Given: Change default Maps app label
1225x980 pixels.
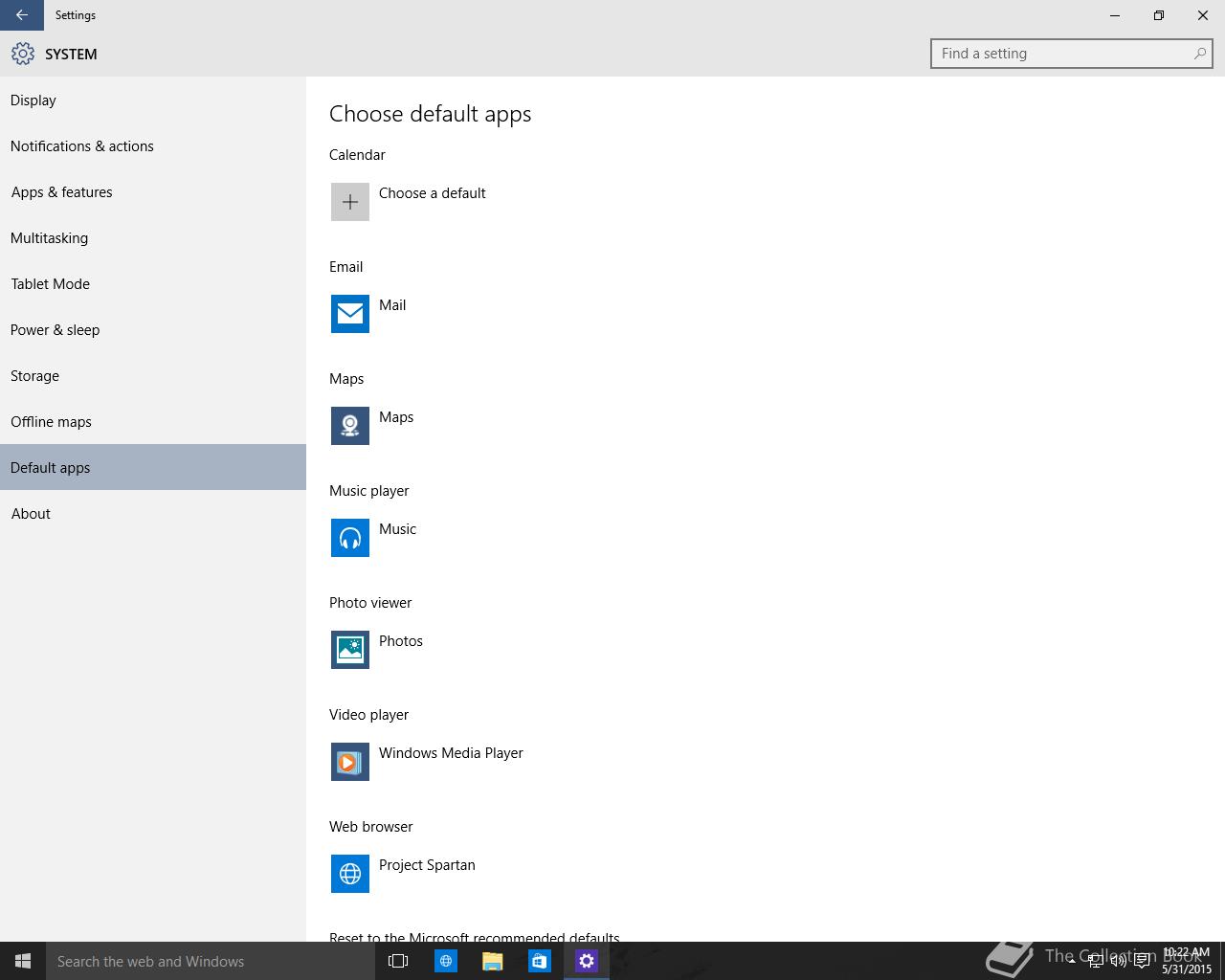Looking at the screenshot, I should 396,417.
